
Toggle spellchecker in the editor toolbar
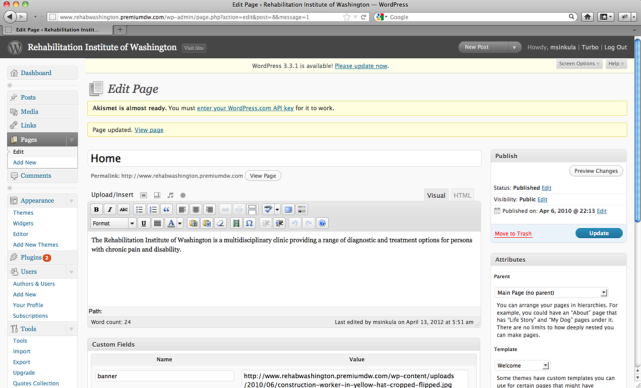pos(268,209)
